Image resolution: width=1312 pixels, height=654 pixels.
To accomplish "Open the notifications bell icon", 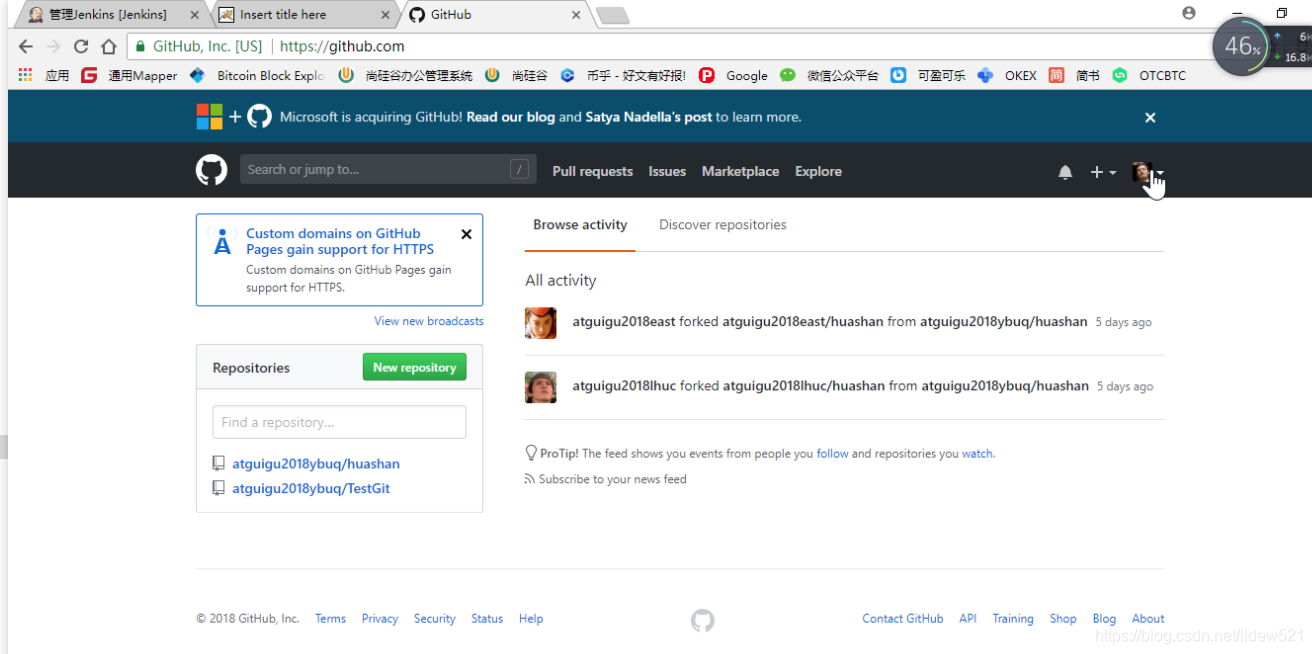I will coord(1065,172).
